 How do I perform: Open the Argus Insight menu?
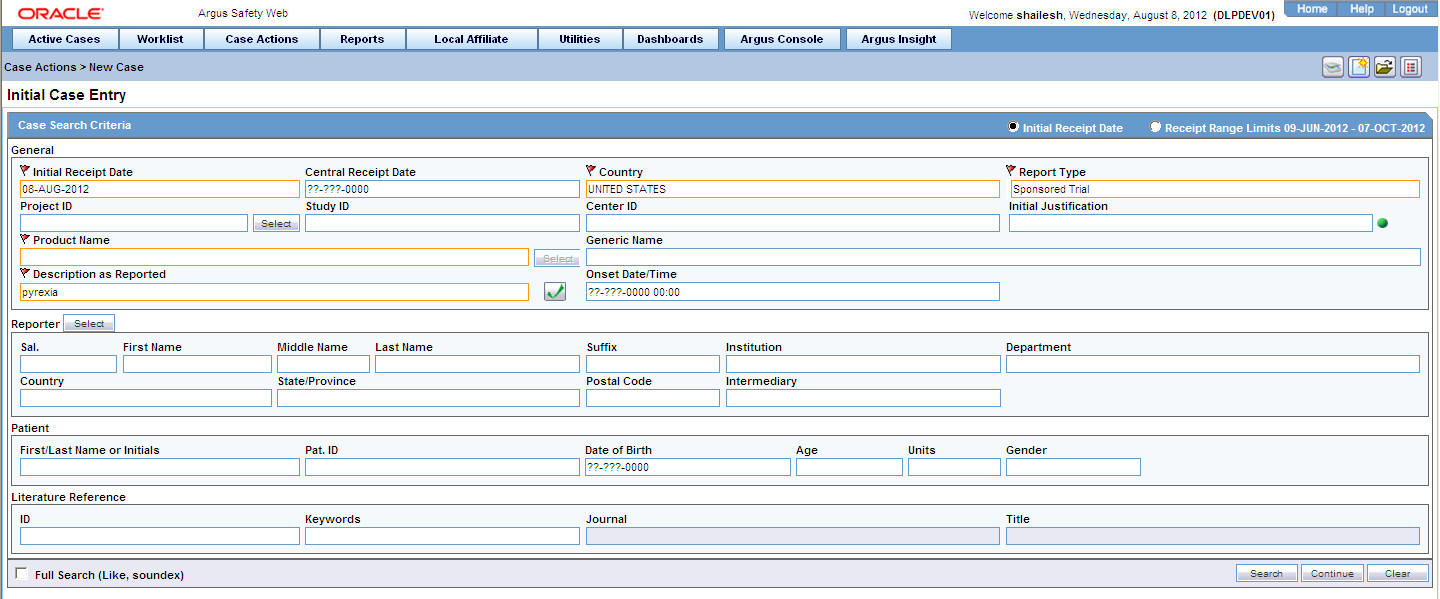(x=899, y=39)
